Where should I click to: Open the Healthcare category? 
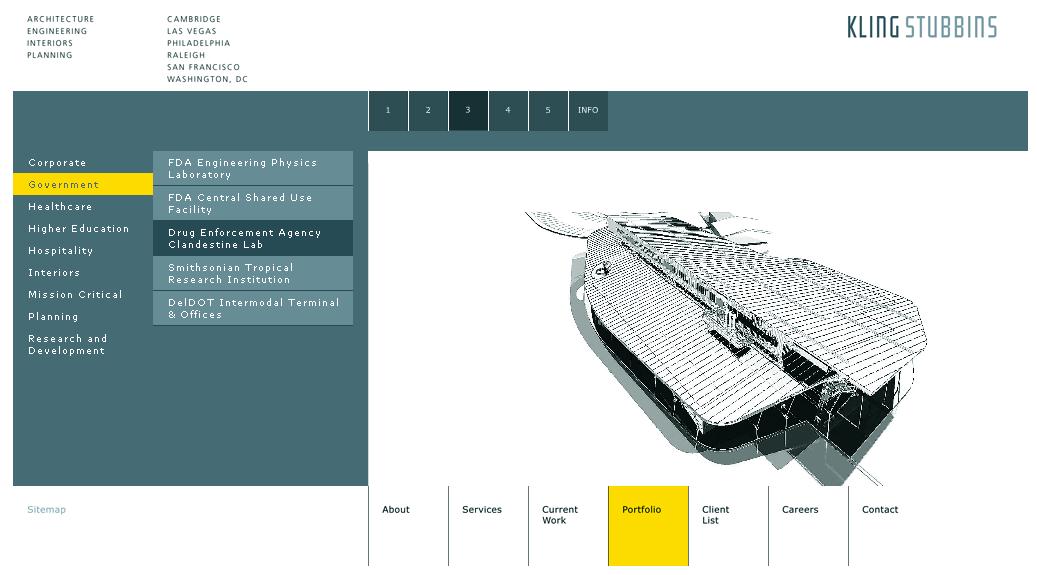coord(60,207)
